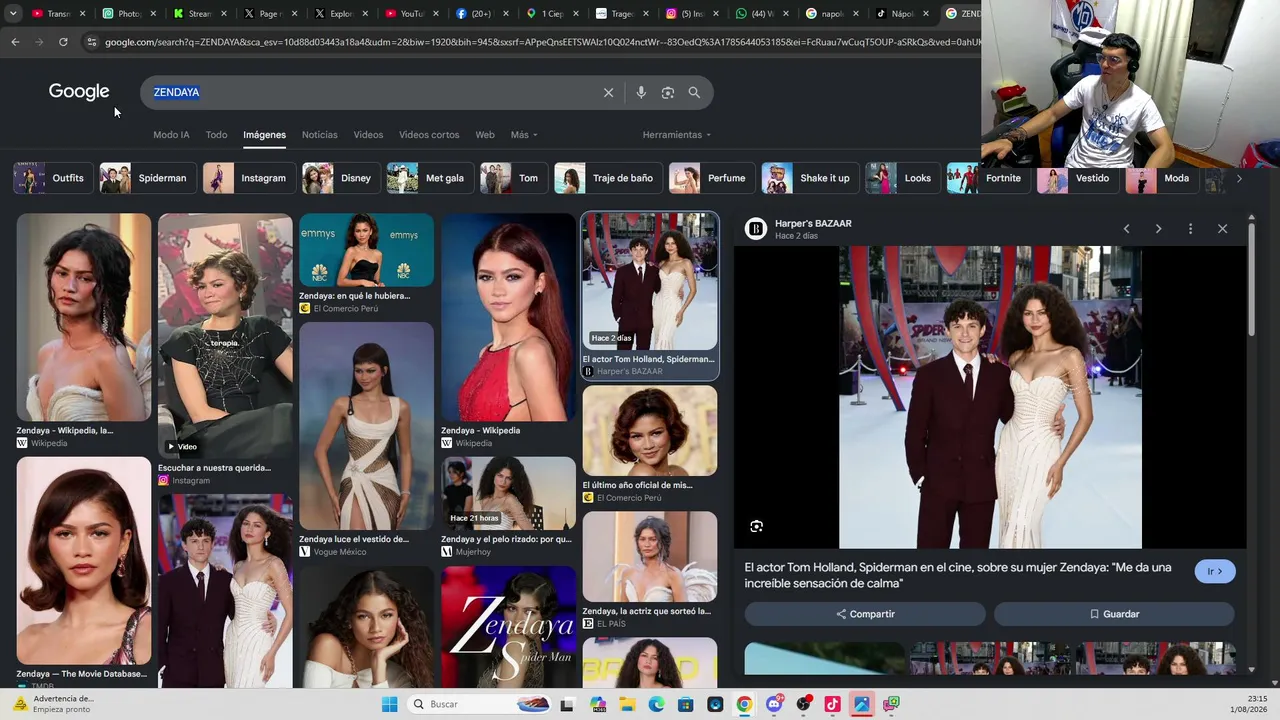Open Discord from the taskbar

pos(774,704)
